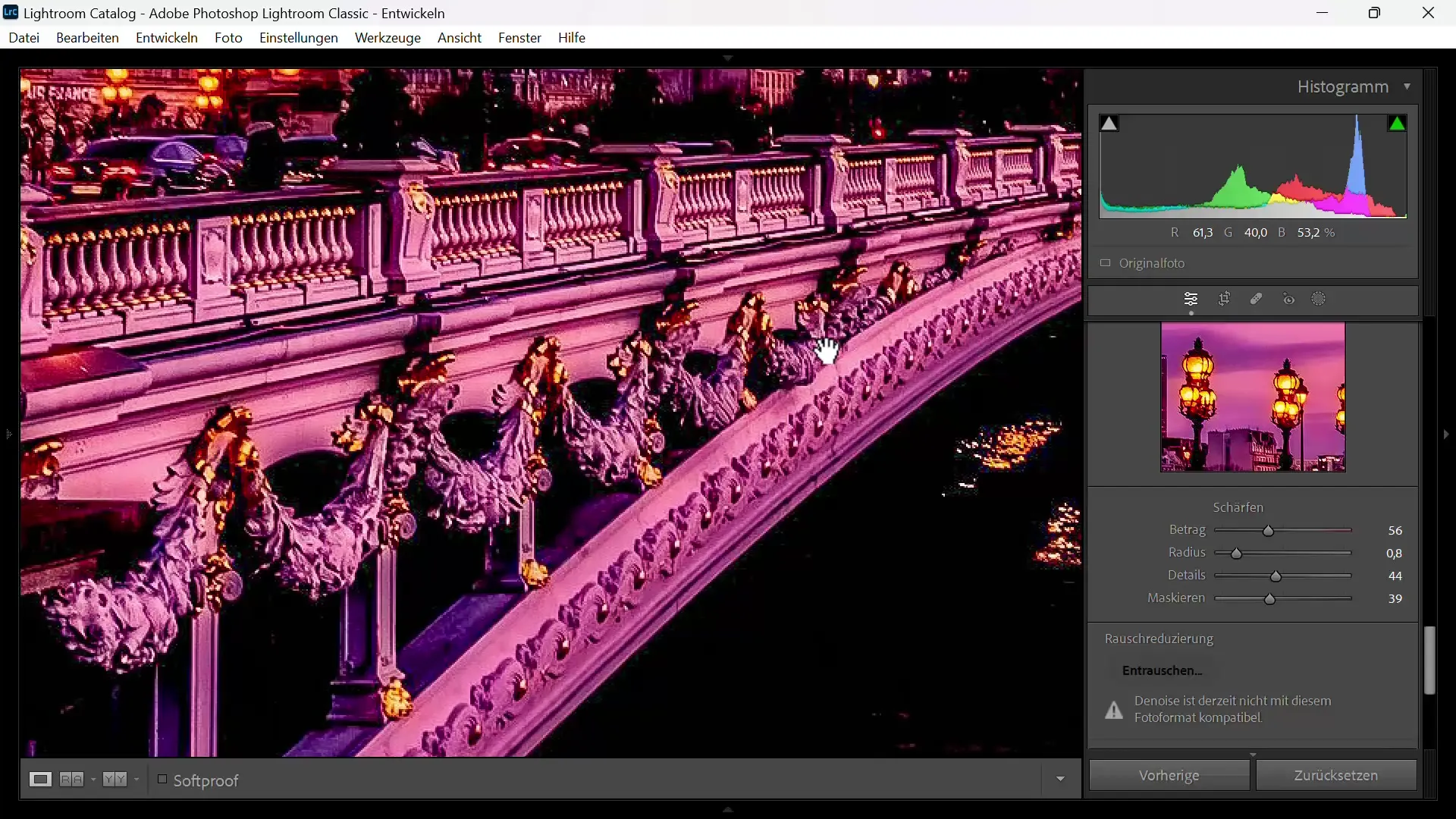This screenshot has width=1456, height=819.
Task: Select the Y|Y reference view button
Action: coord(115,780)
